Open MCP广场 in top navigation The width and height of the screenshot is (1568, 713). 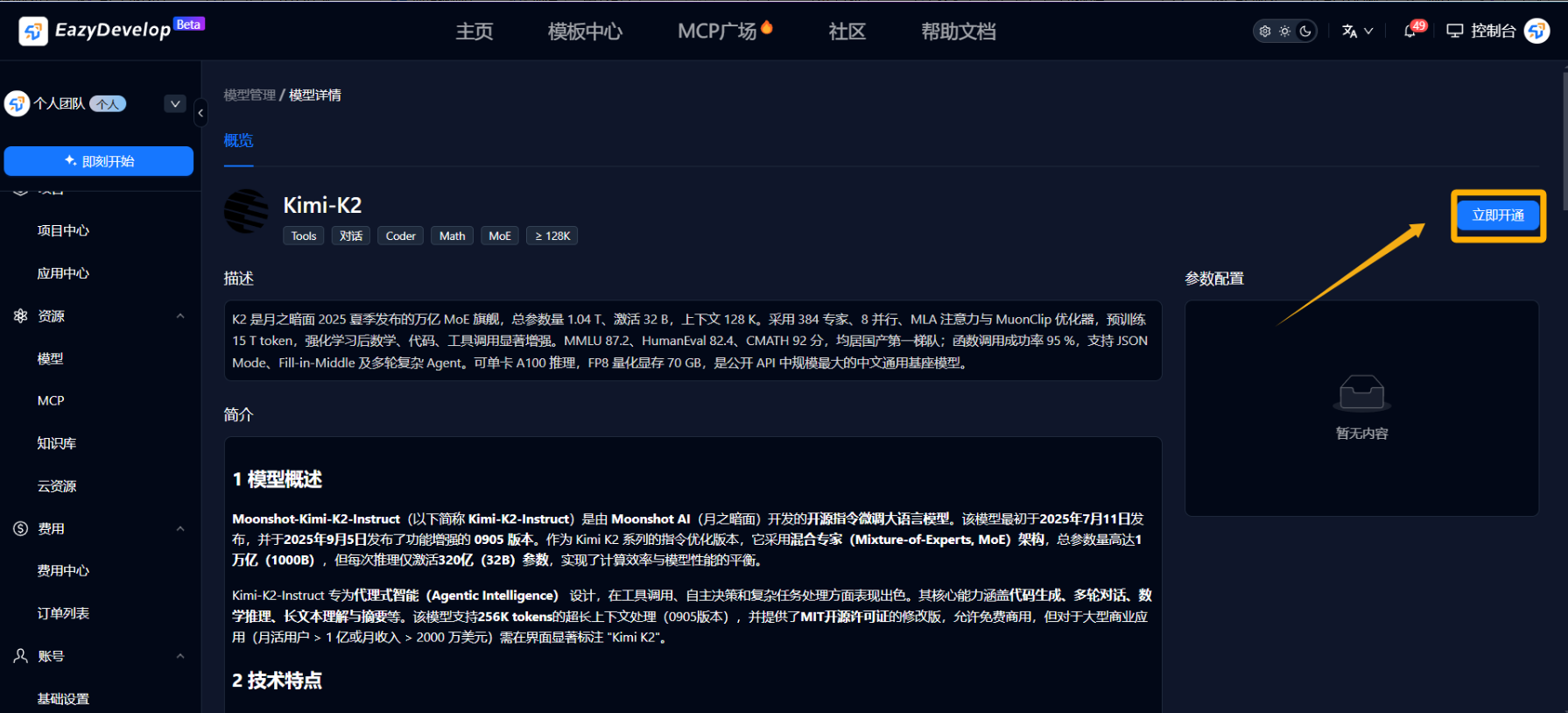[x=717, y=32]
